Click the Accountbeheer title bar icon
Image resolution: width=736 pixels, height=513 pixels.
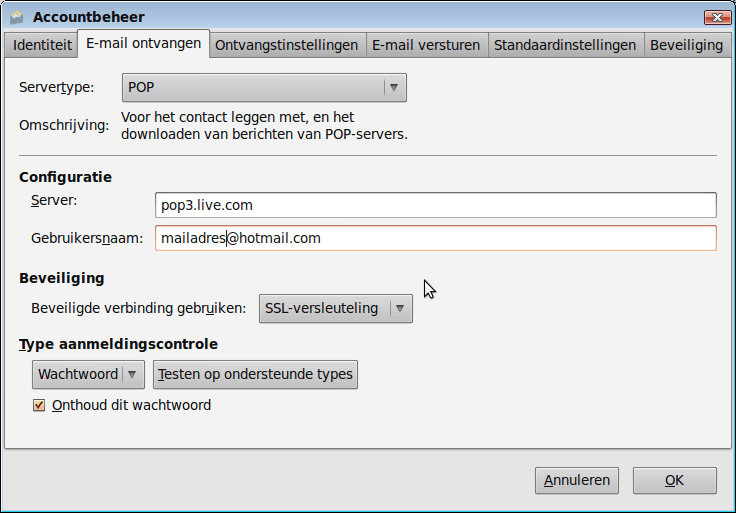point(16,16)
